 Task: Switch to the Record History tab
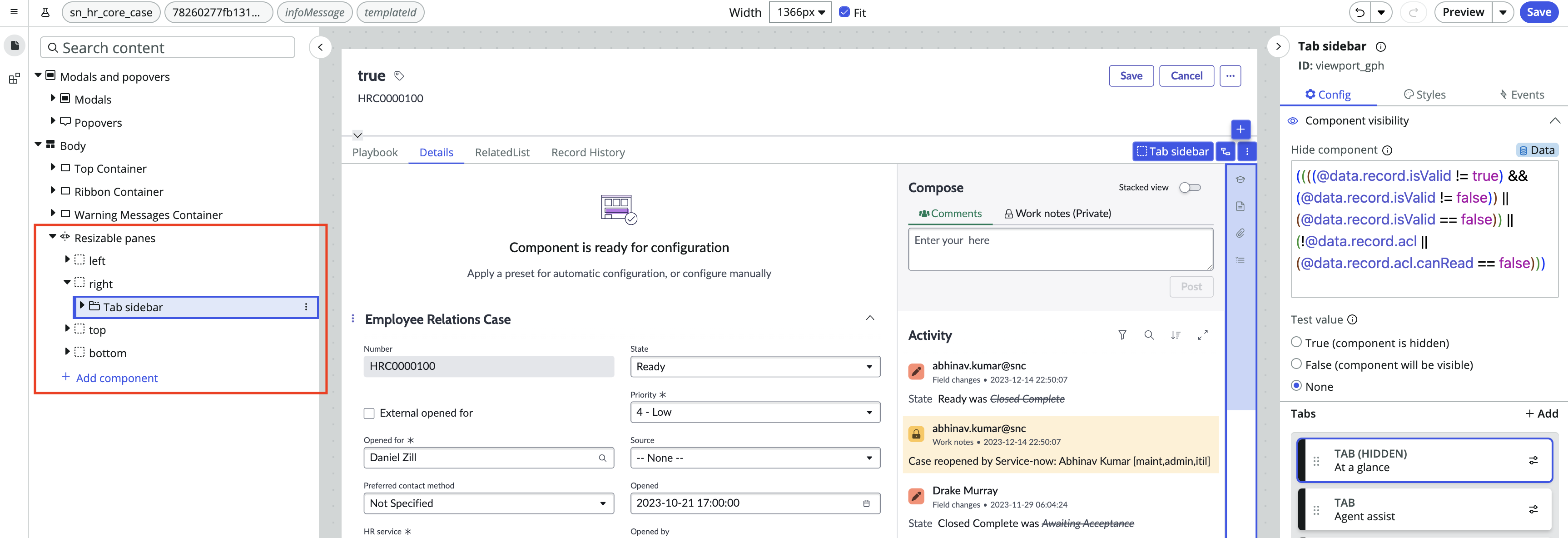coord(588,152)
